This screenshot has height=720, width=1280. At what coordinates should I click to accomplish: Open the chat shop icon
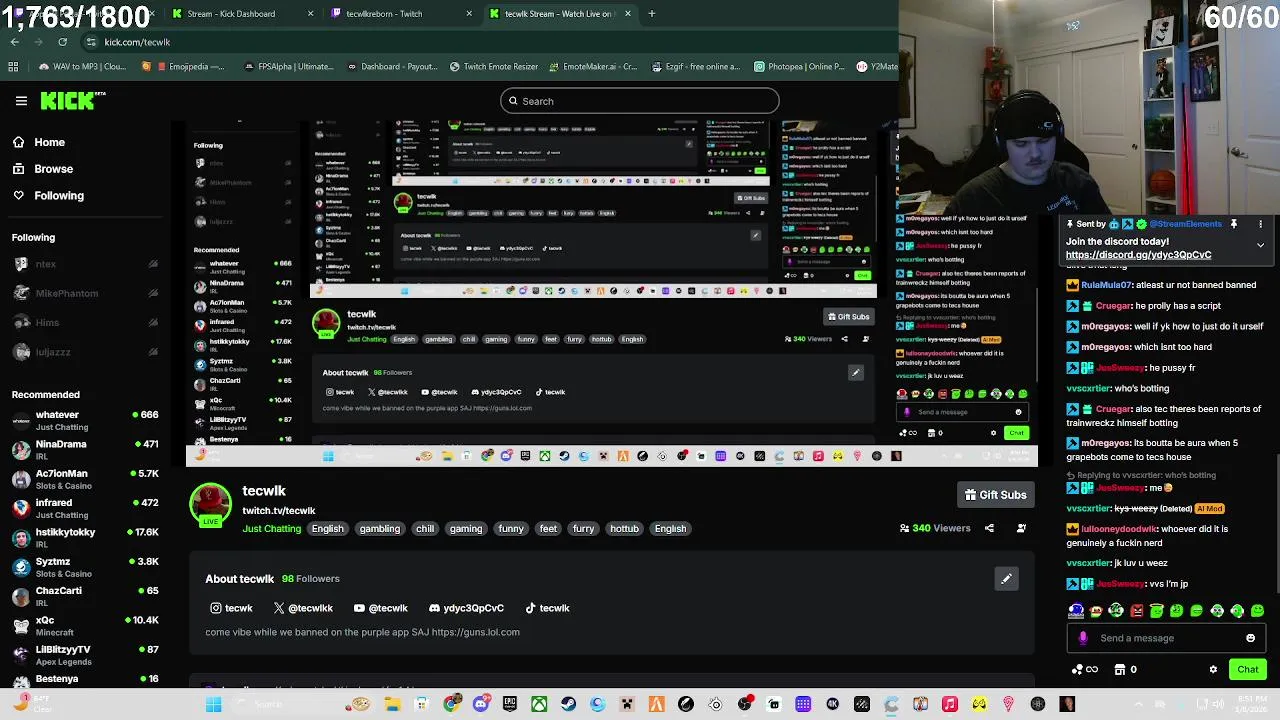click(x=1120, y=669)
